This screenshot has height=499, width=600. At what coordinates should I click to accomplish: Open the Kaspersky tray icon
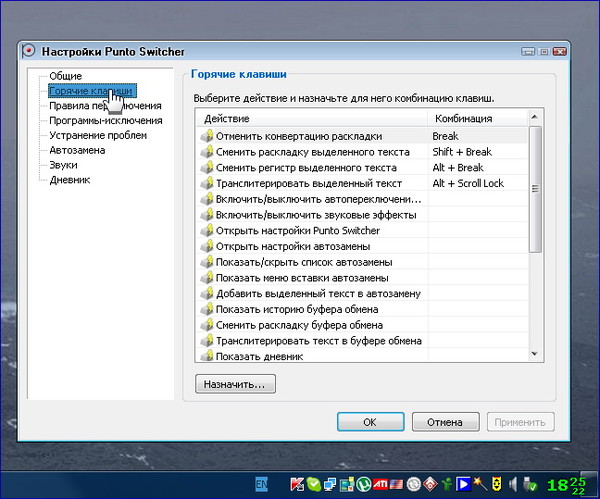coord(297,484)
